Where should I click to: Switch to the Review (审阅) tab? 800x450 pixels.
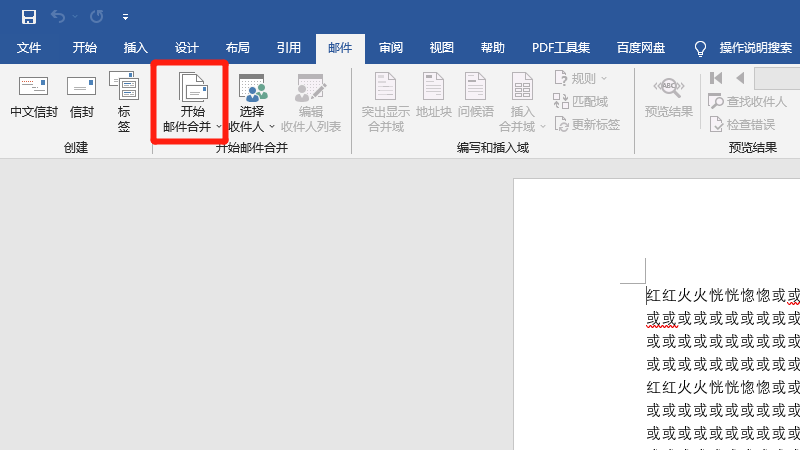391,47
